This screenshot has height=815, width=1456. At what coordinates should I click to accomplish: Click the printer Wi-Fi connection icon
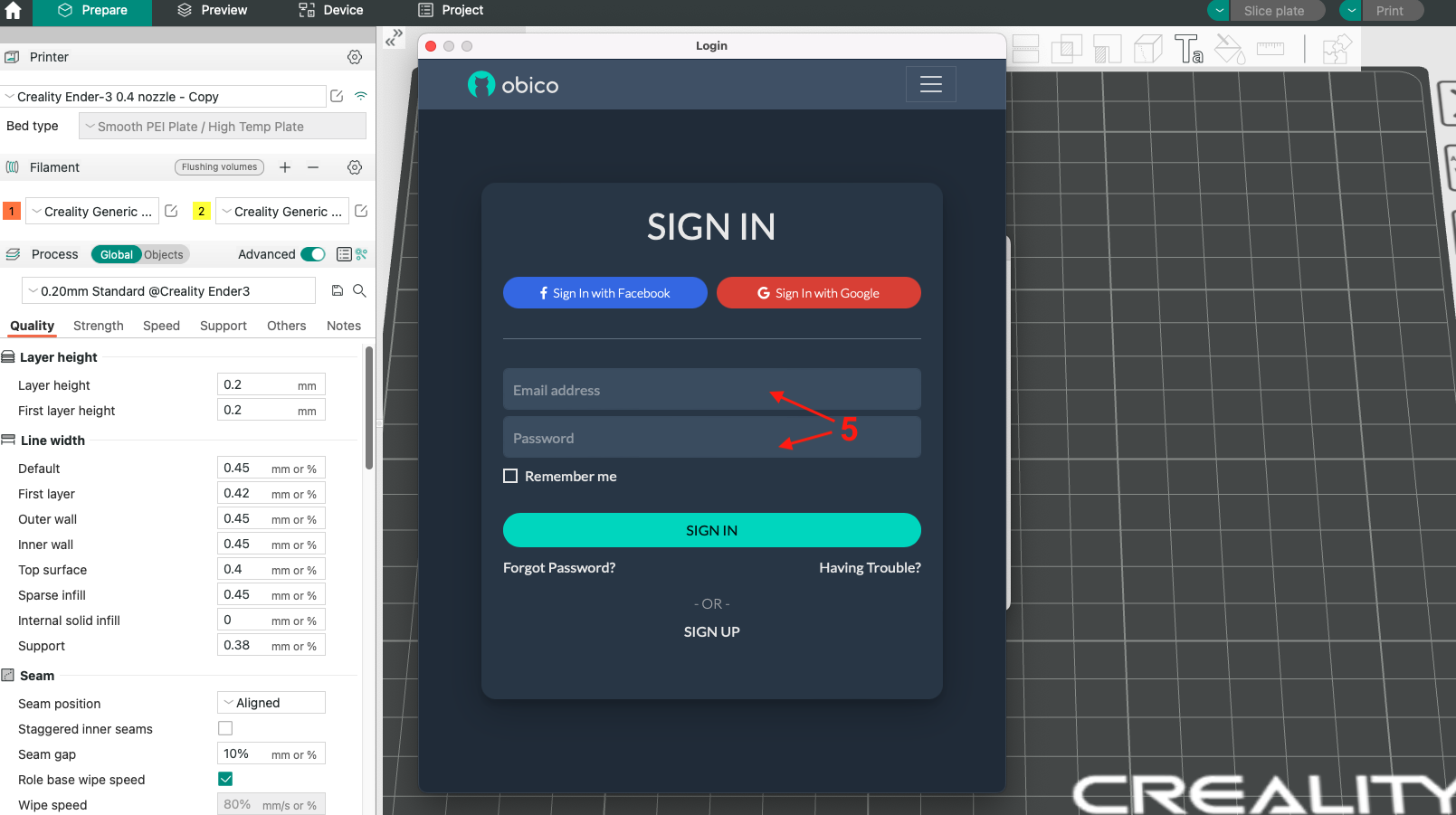[361, 96]
